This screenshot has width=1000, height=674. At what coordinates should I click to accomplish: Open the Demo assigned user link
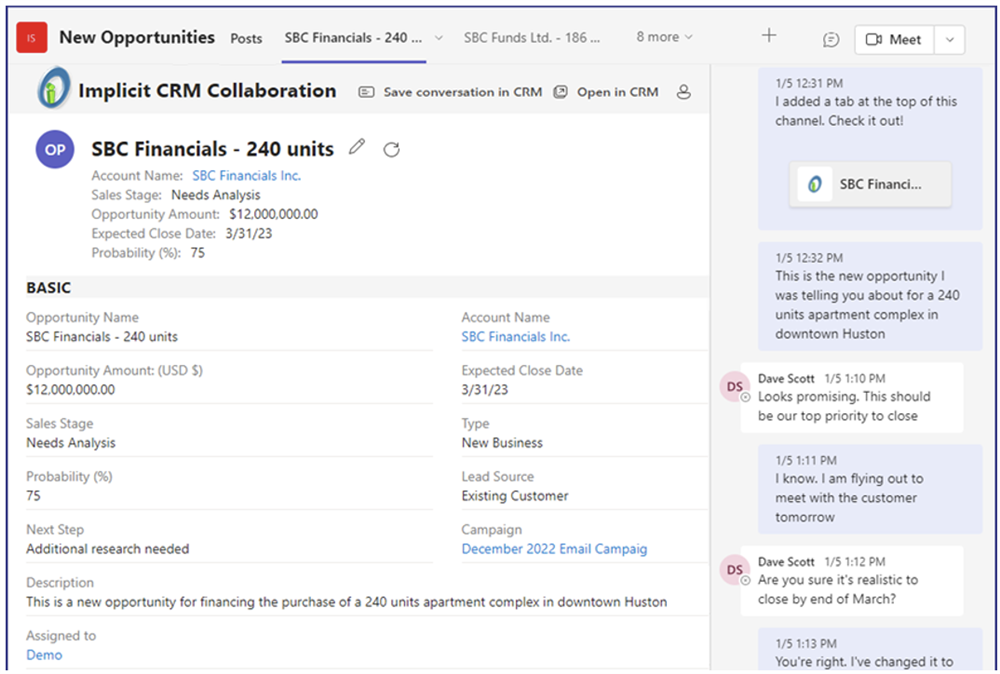pos(44,655)
